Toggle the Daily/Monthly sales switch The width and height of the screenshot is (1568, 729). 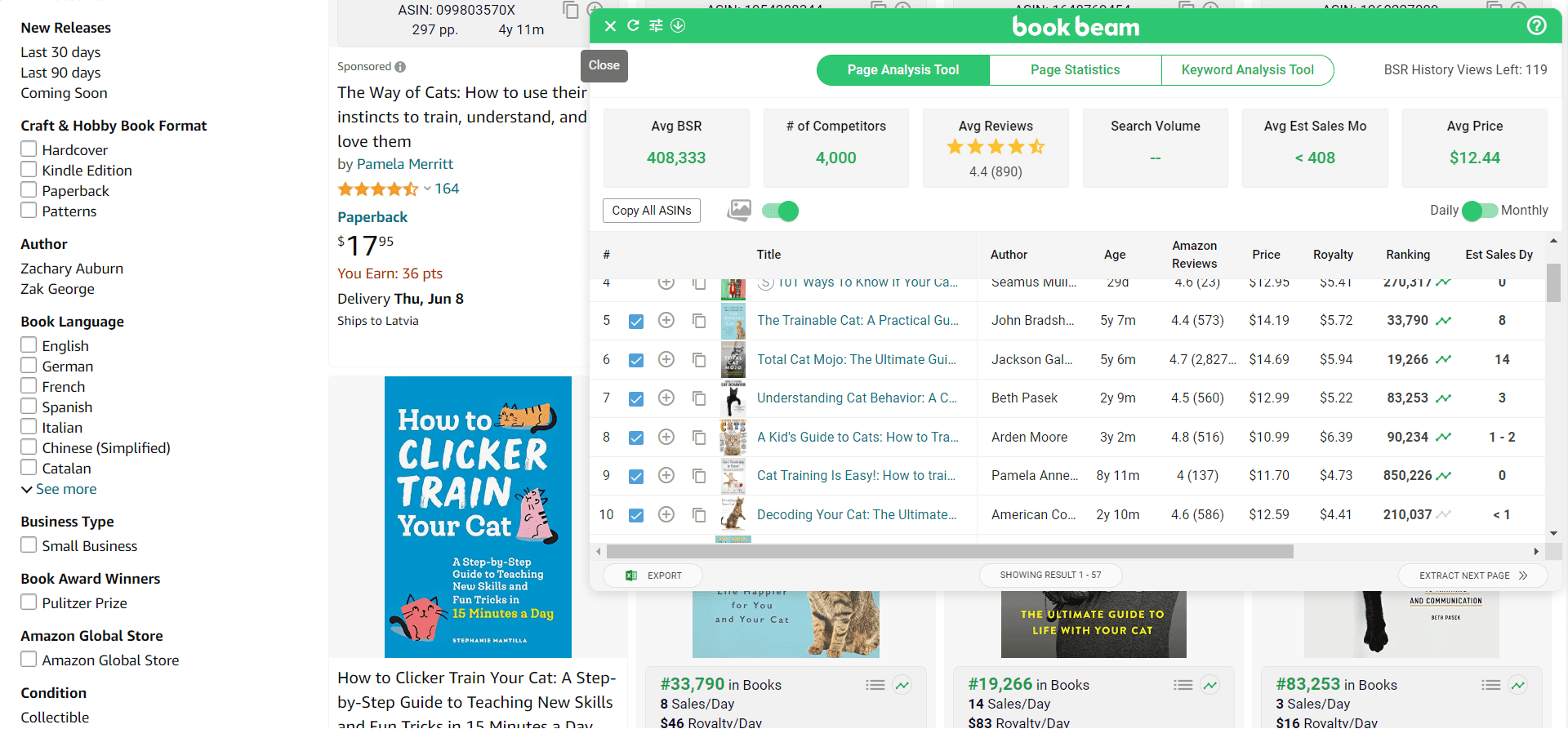pyautogui.click(x=1480, y=211)
